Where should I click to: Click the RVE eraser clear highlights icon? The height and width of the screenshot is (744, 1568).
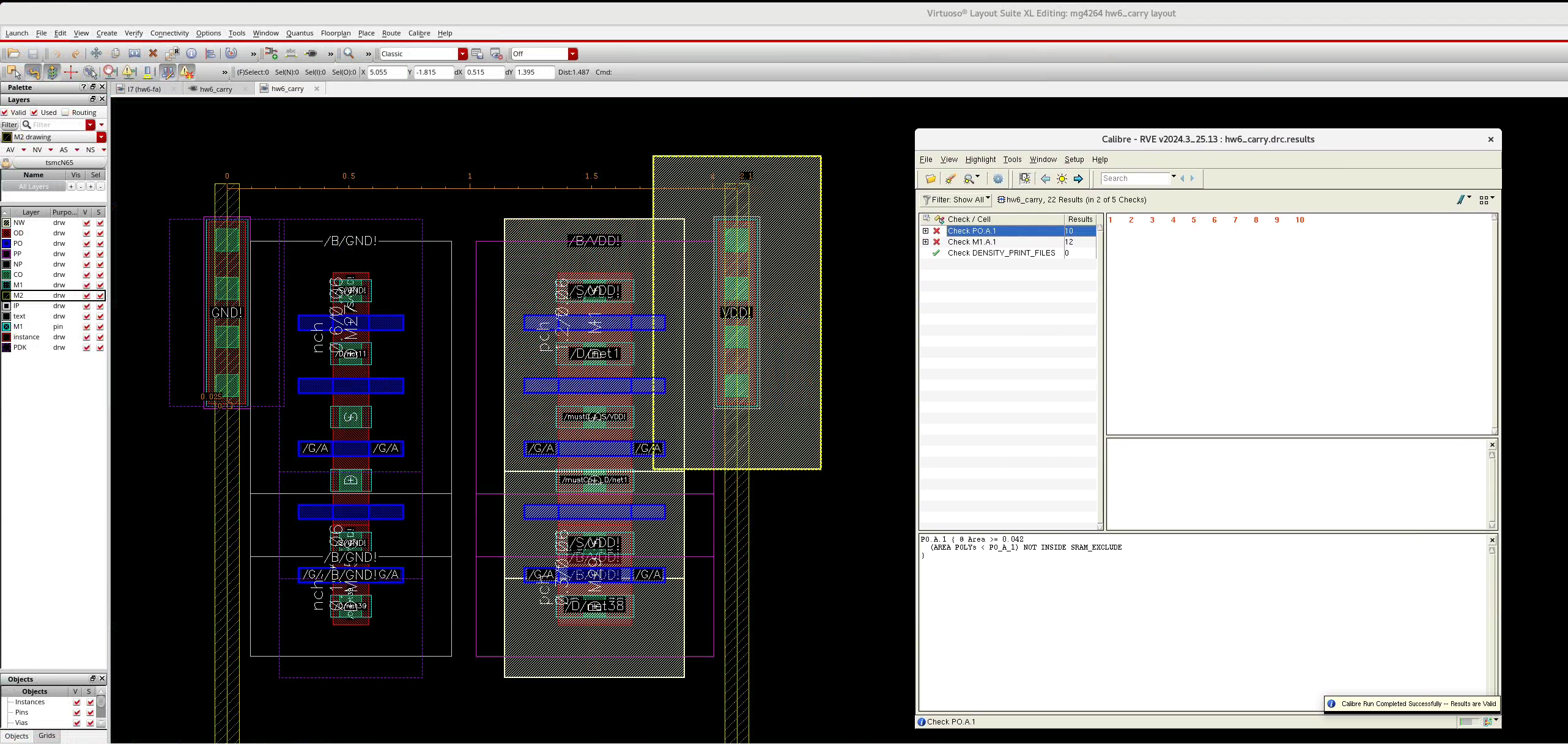[x=950, y=179]
